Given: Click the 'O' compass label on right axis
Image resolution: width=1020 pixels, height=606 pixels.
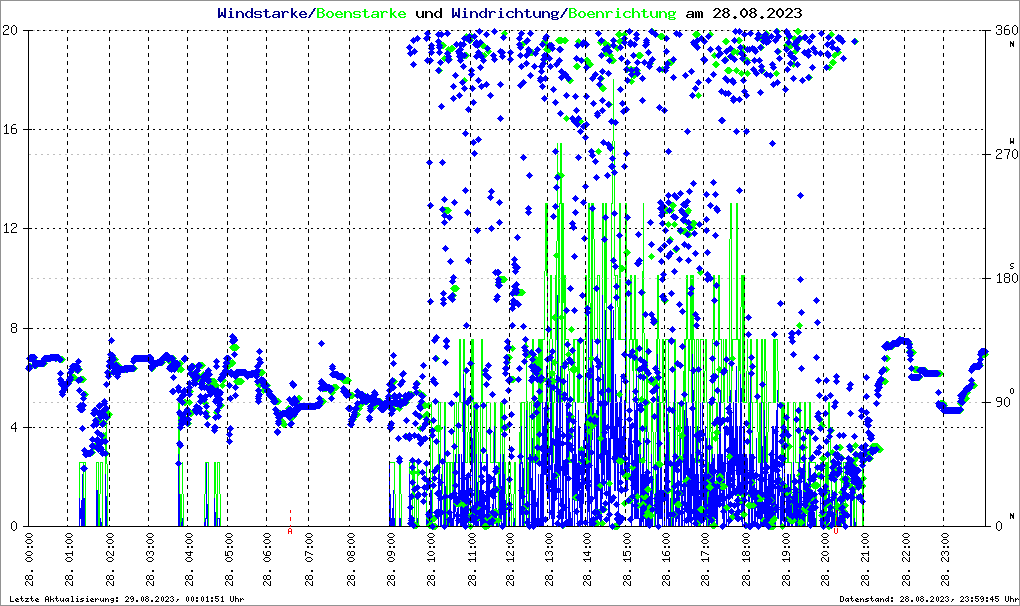Looking at the screenshot, I should (x=1012, y=391).
